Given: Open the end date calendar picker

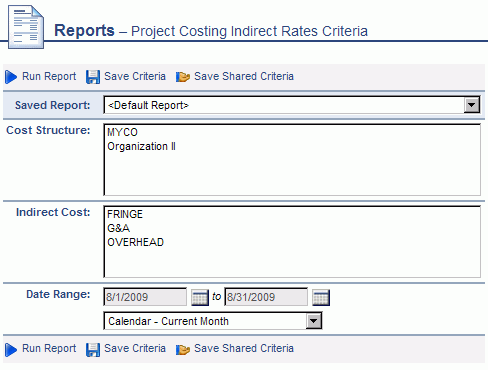Looking at the screenshot, I should 321,297.
